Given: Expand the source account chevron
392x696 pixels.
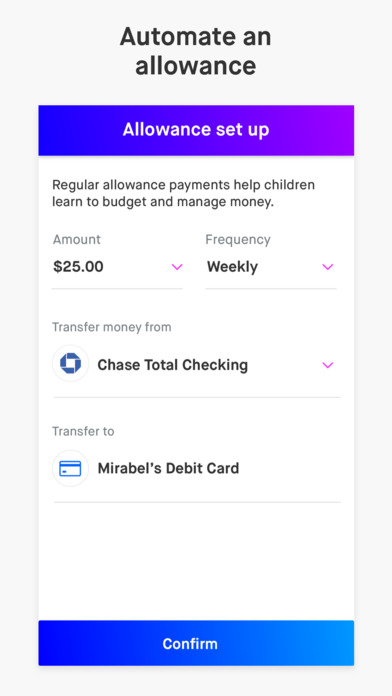Looking at the screenshot, I should tap(328, 365).
